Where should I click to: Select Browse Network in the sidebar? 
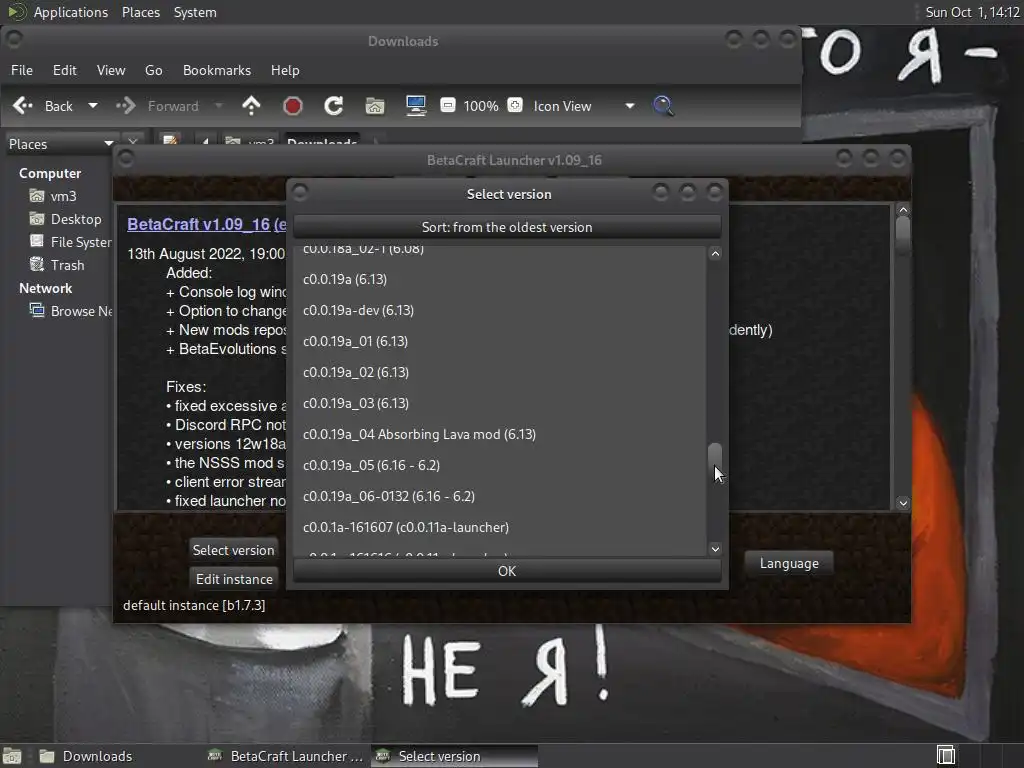pos(71,311)
